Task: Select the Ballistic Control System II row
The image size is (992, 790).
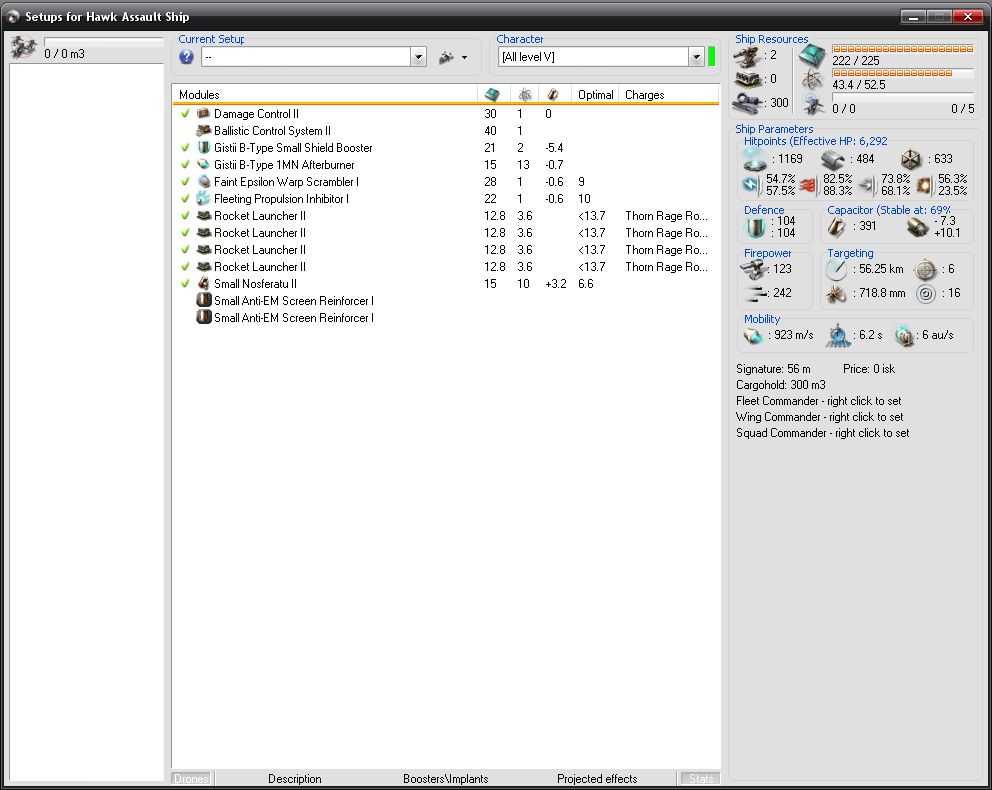Action: 445,130
